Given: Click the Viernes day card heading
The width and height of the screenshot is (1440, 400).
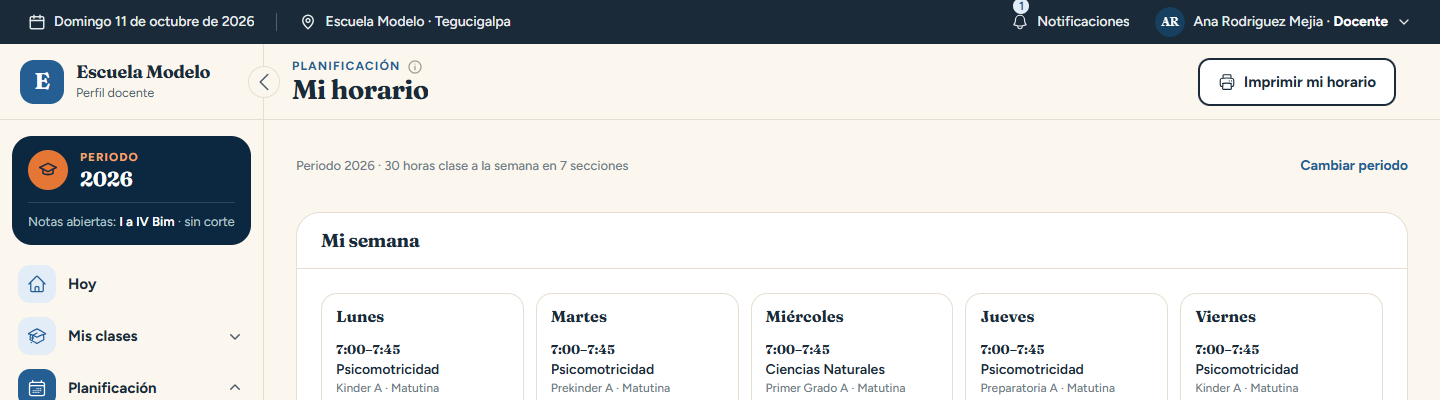Looking at the screenshot, I should coord(1226,317).
